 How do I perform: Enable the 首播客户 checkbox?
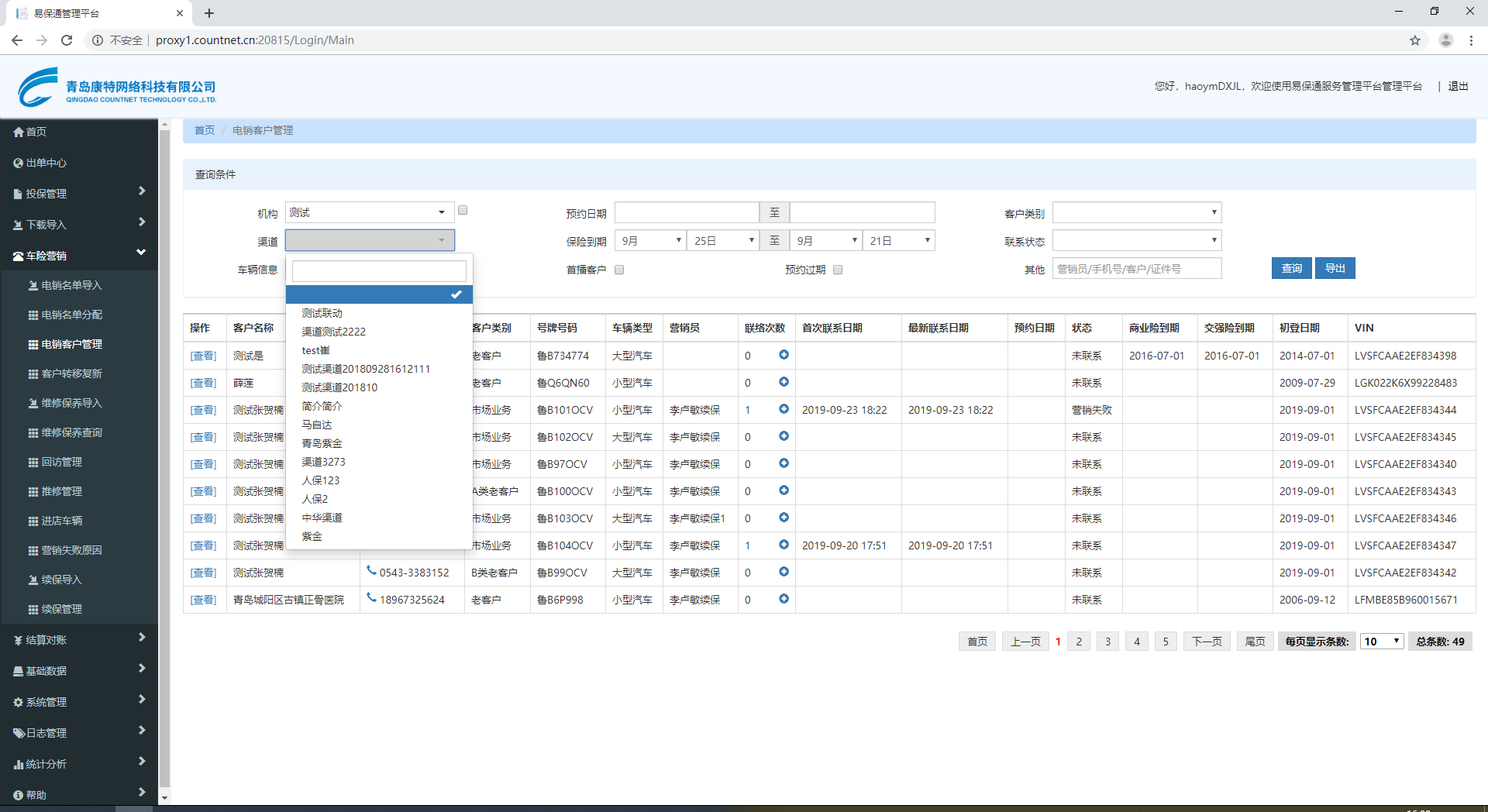pyautogui.click(x=619, y=270)
